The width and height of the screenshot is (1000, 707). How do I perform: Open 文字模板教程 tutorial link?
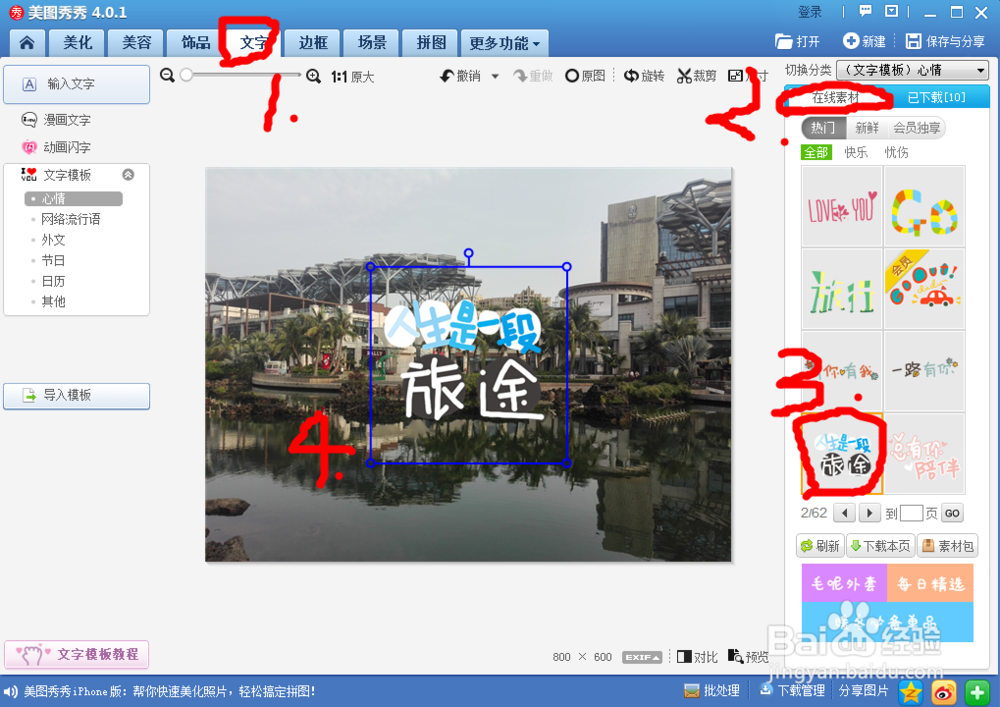(x=77, y=653)
